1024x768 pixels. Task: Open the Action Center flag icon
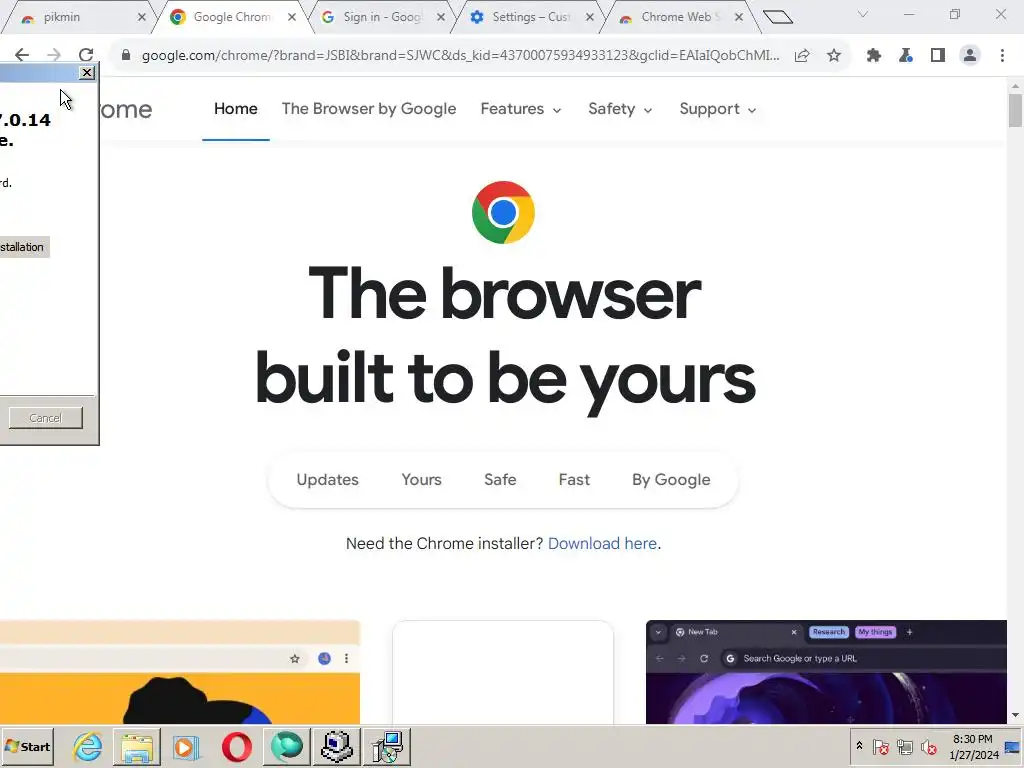coord(880,746)
